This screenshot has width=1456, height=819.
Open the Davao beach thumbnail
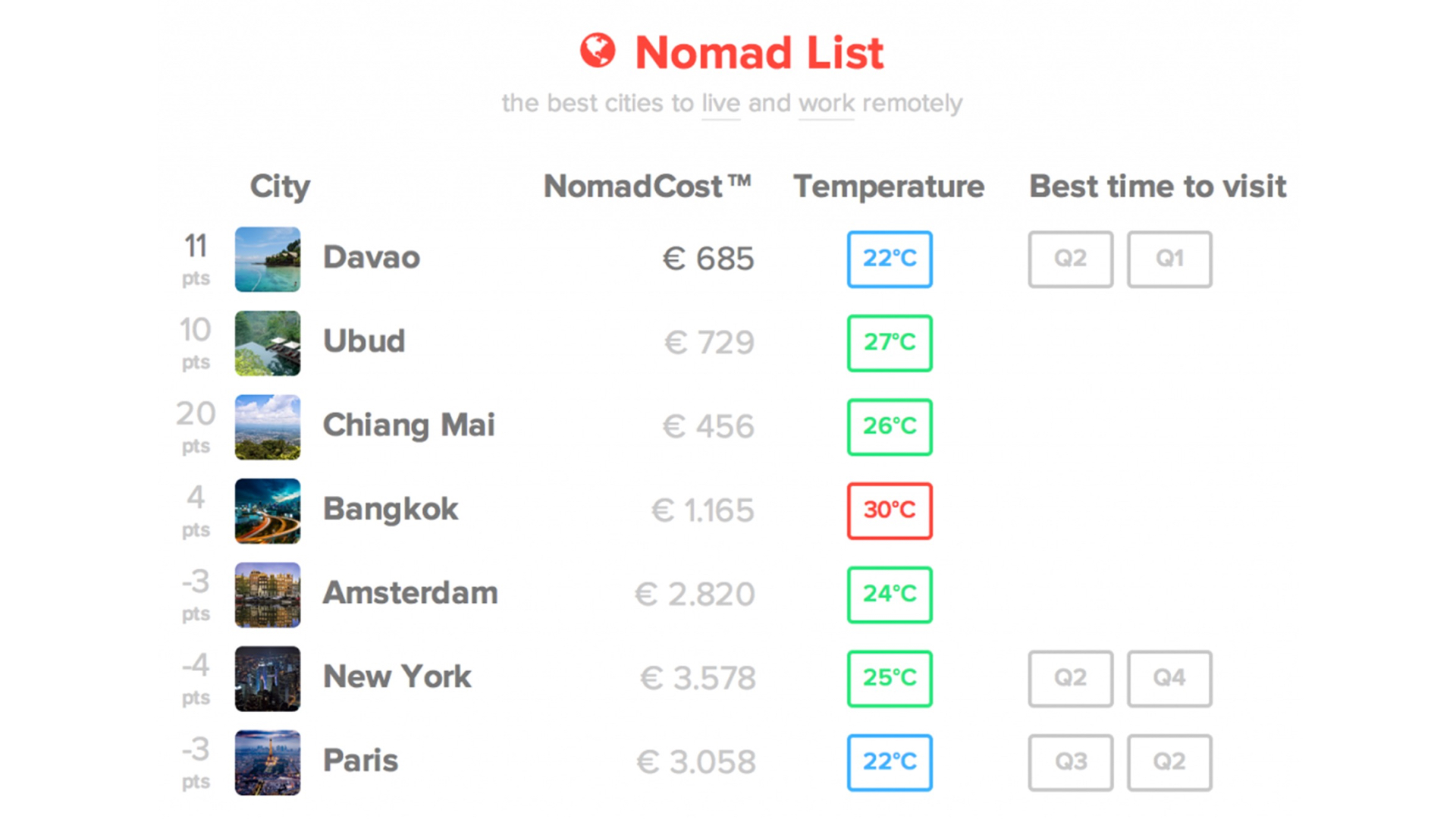(268, 259)
